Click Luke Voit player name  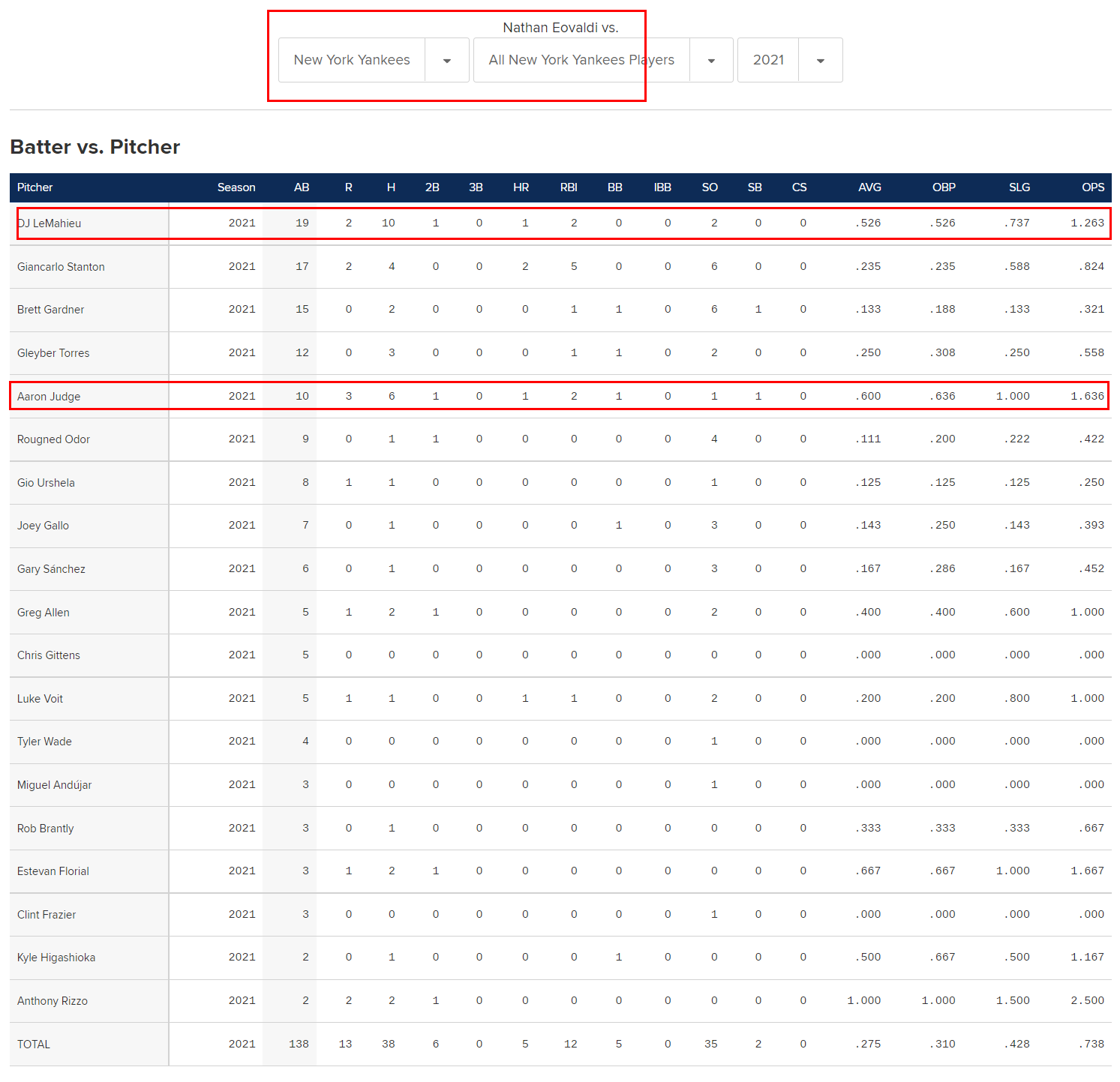(x=40, y=699)
